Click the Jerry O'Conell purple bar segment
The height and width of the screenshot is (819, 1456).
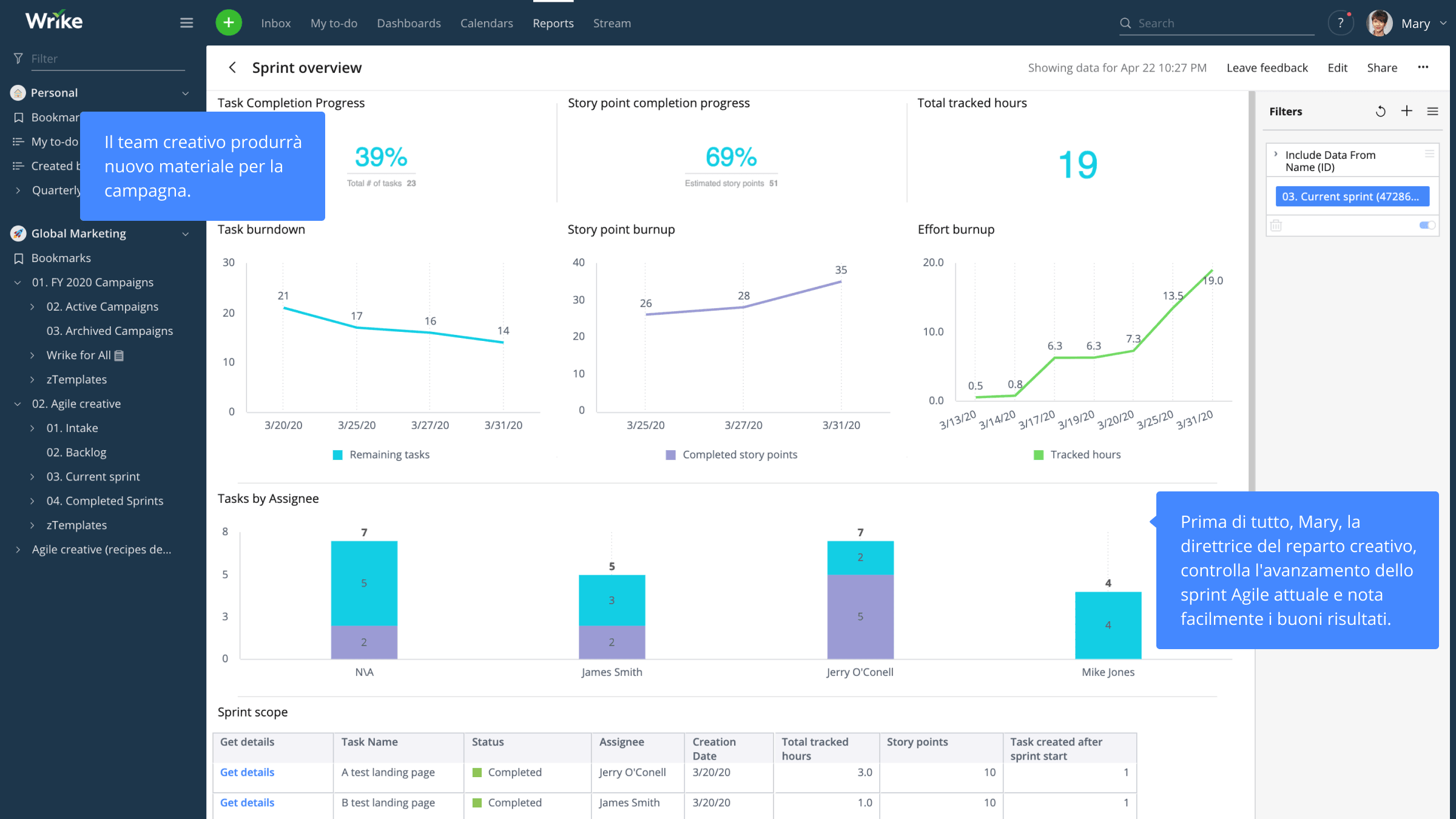coord(860,616)
